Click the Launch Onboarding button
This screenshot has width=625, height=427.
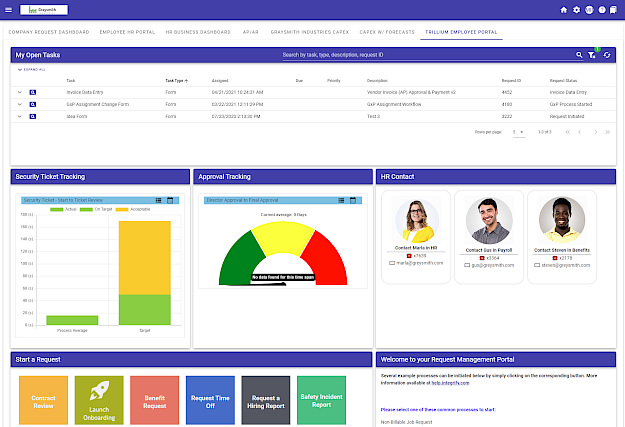coord(99,400)
